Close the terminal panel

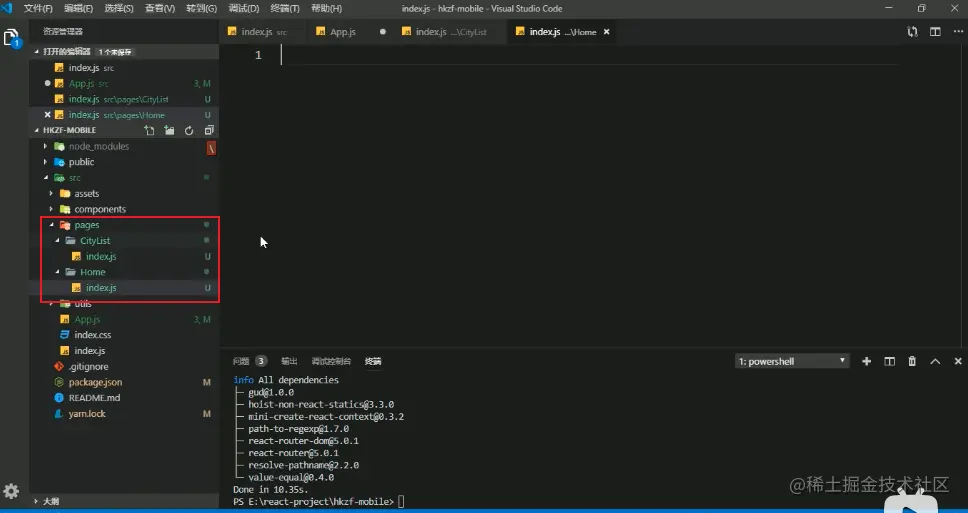click(958, 361)
